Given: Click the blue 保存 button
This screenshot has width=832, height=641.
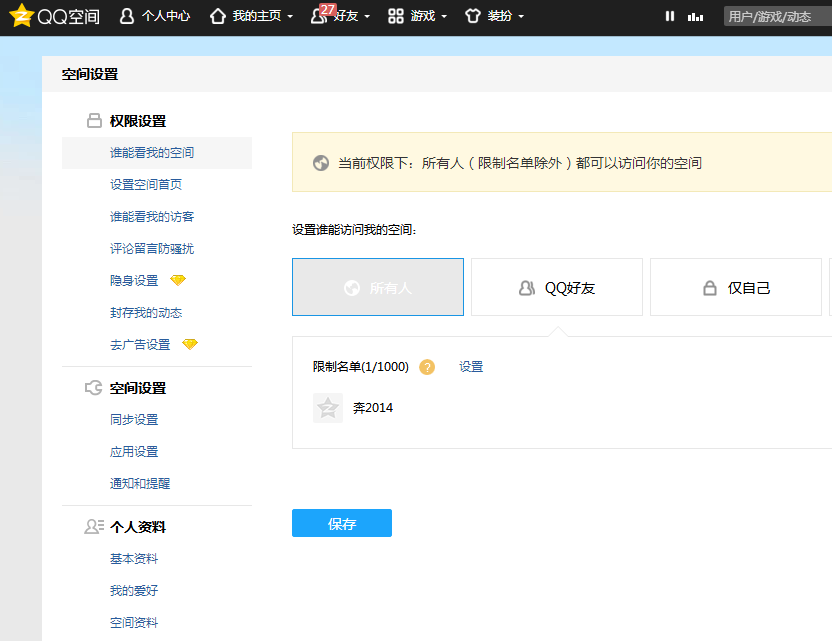Looking at the screenshot, I should 342,523.
